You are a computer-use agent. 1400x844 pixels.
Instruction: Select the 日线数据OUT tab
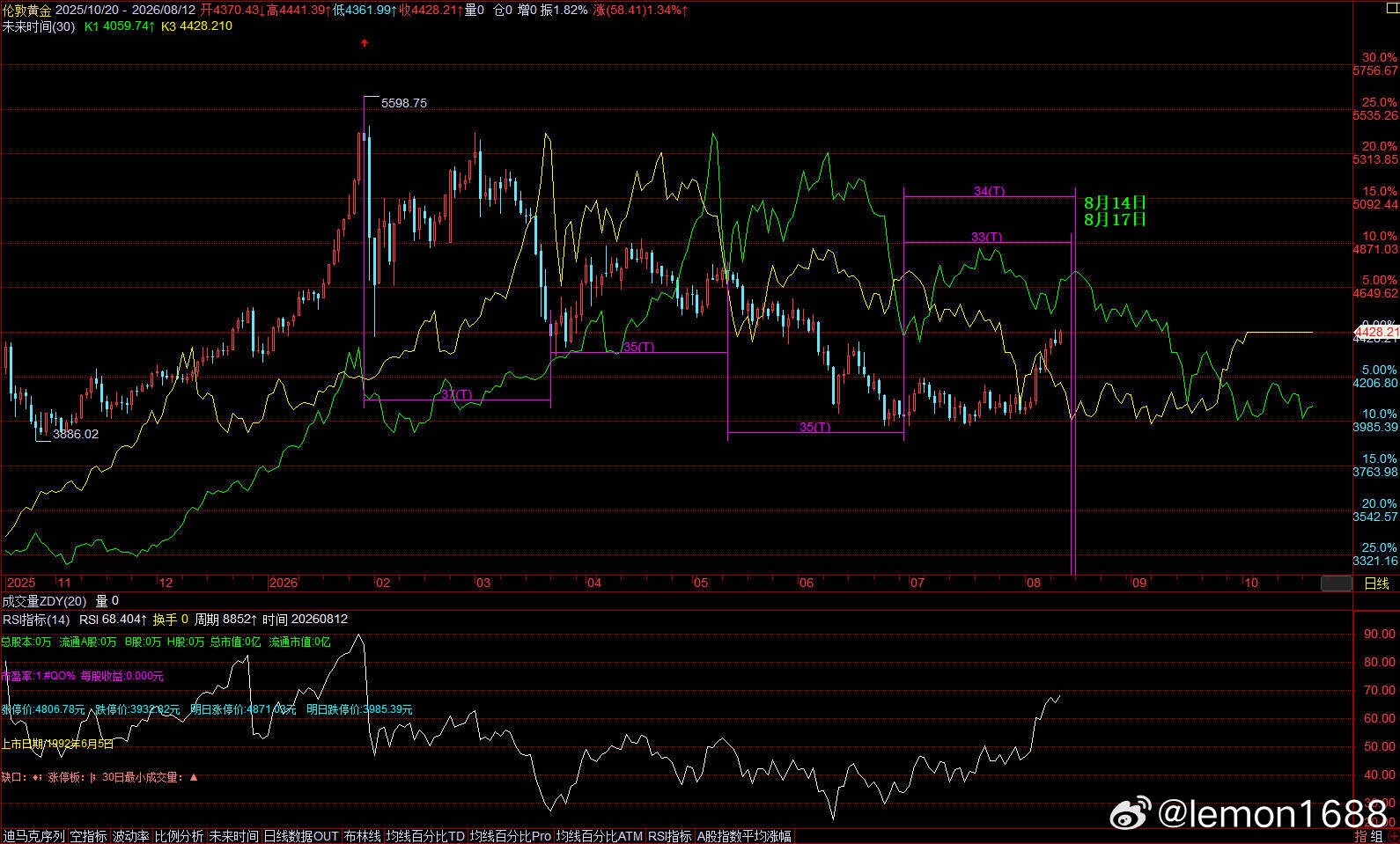point(300,836)
